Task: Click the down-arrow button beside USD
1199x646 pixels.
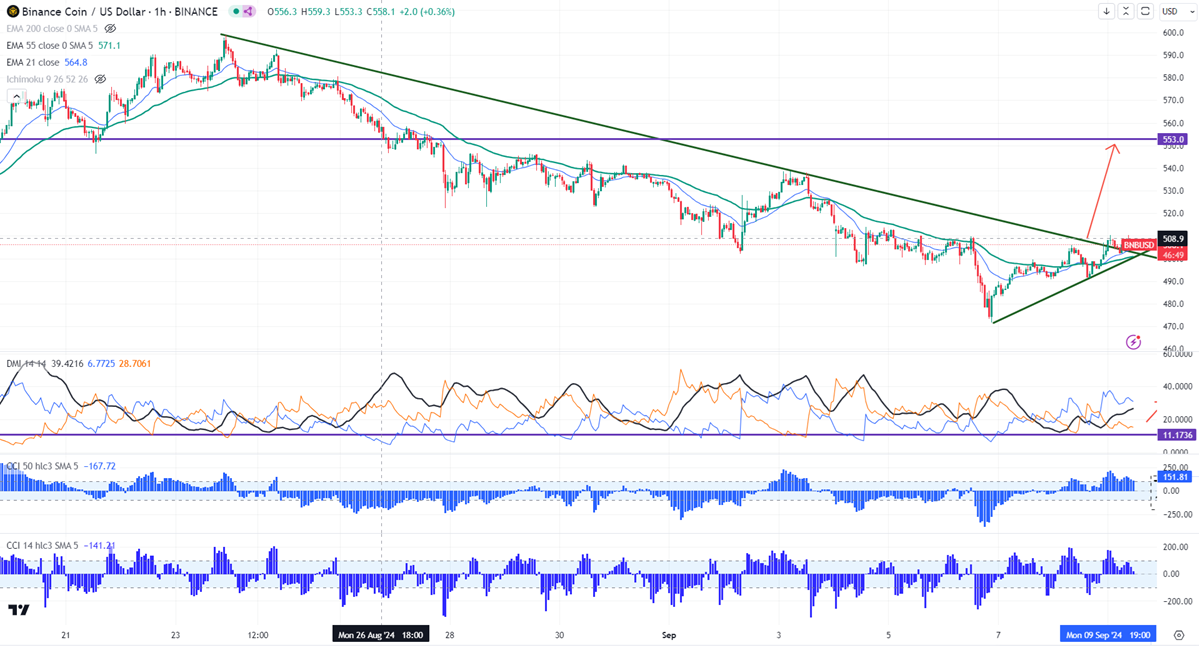Action: click(x=1106, y=11)
